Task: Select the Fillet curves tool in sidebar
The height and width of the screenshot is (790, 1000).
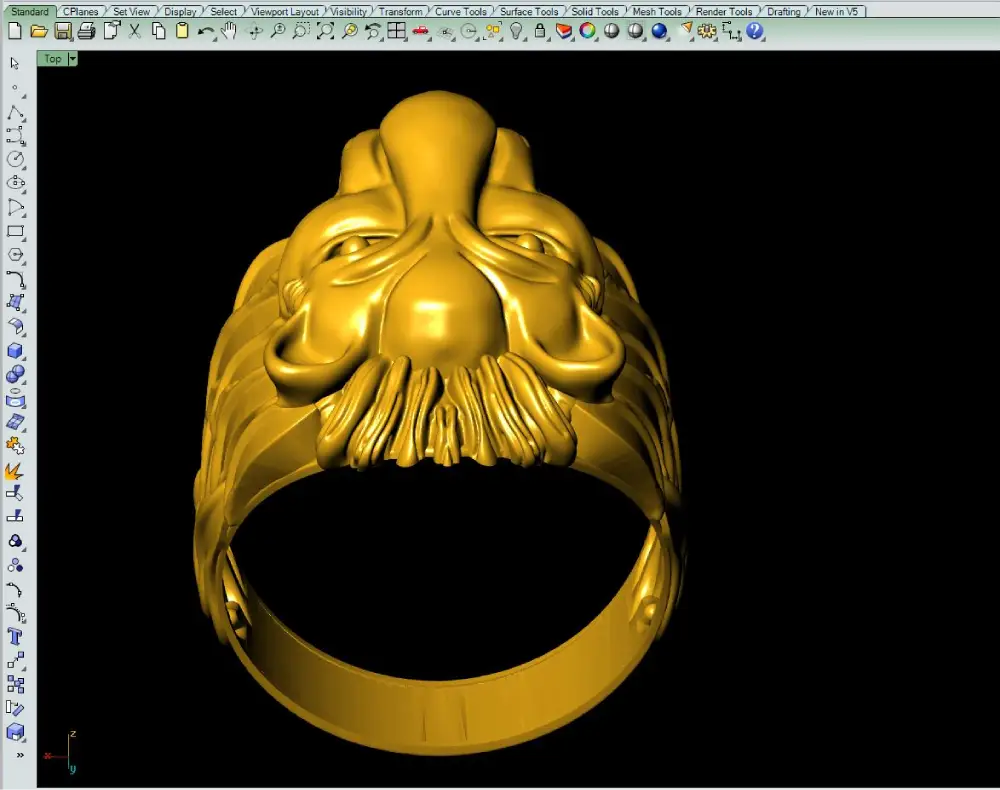Action: [x=15, y=279]
